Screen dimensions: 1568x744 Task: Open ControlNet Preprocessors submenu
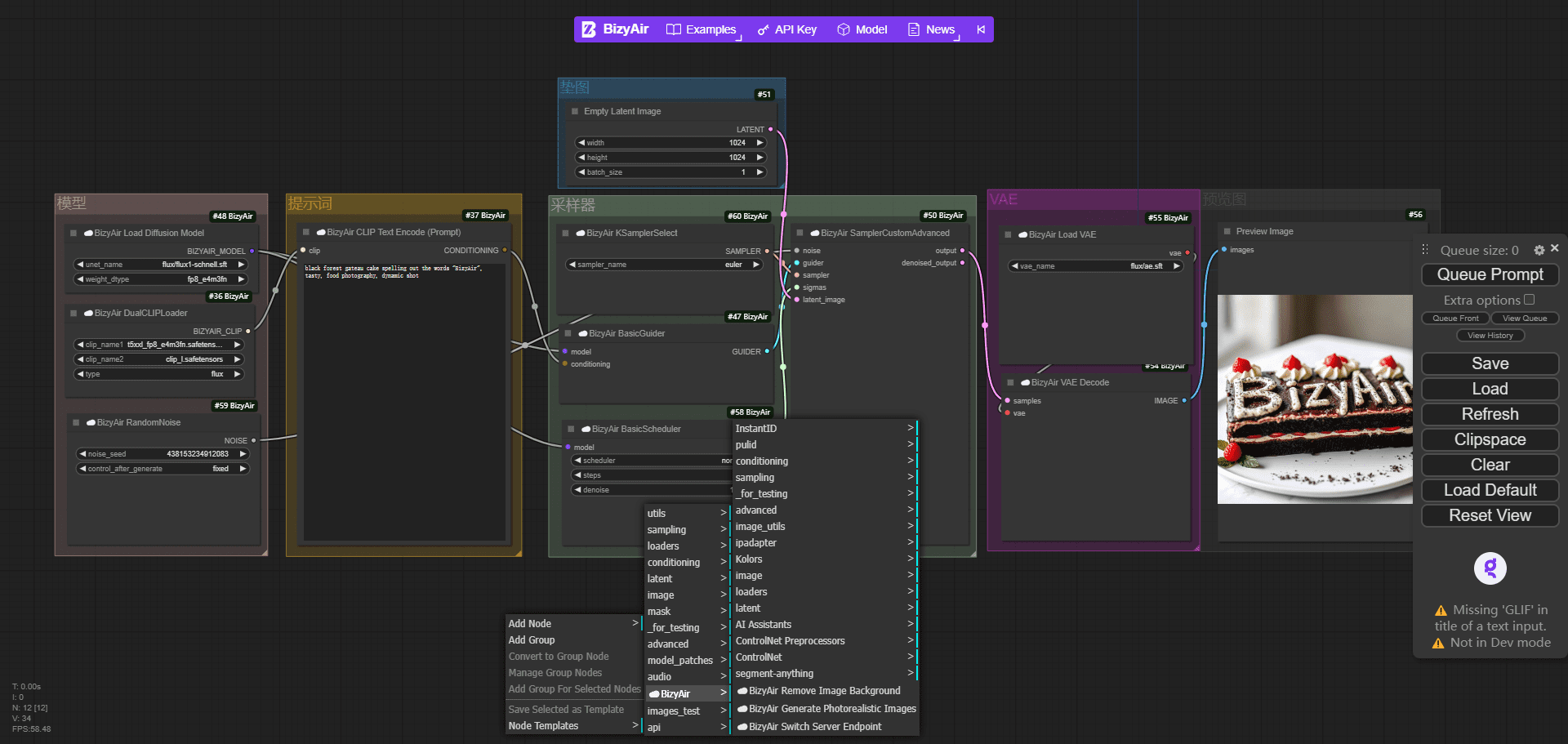[825, 641]
